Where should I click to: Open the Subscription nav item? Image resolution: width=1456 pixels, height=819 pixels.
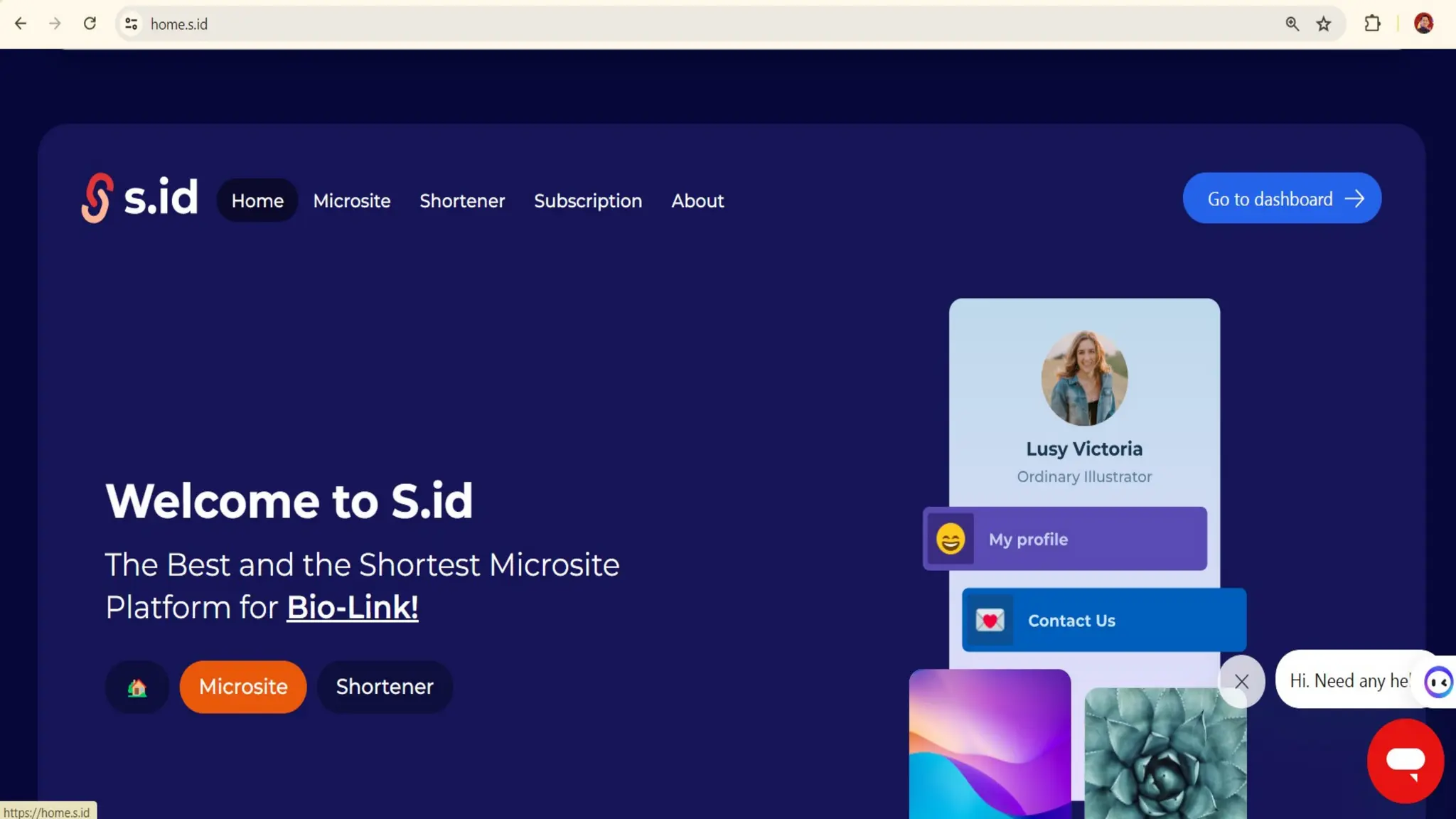[x=588, y=200]
